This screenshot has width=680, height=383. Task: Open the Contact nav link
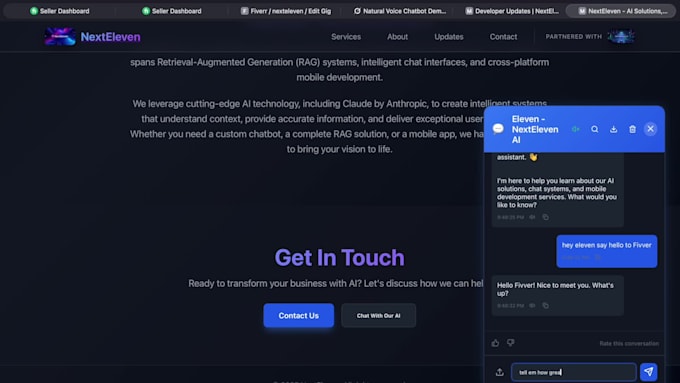(503, 37)
